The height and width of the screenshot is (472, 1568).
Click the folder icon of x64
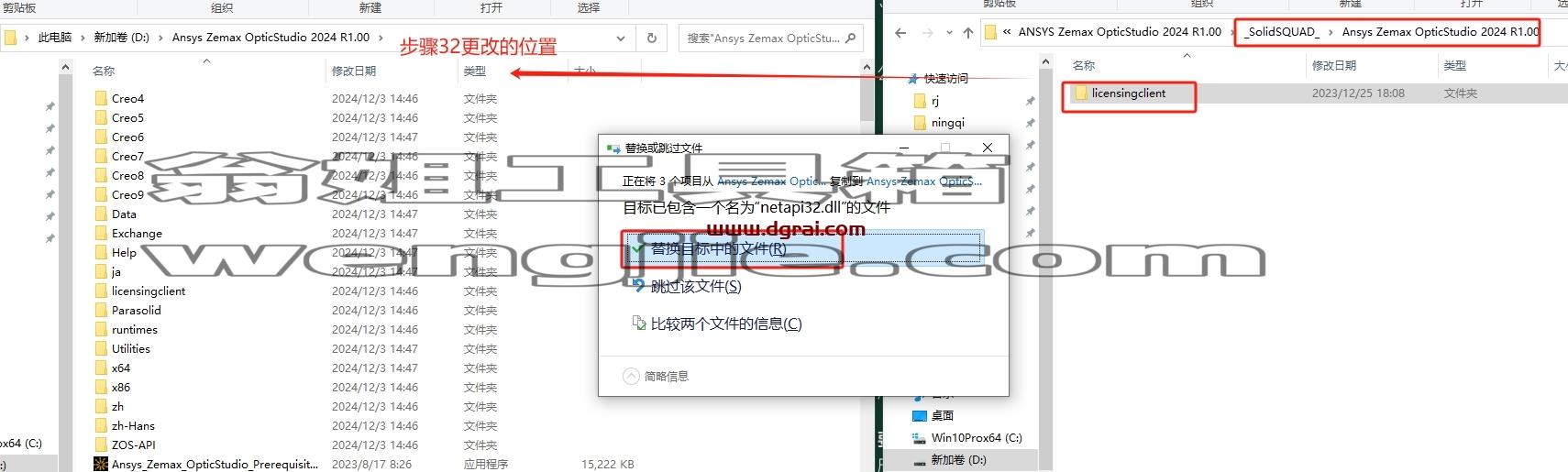102,368
